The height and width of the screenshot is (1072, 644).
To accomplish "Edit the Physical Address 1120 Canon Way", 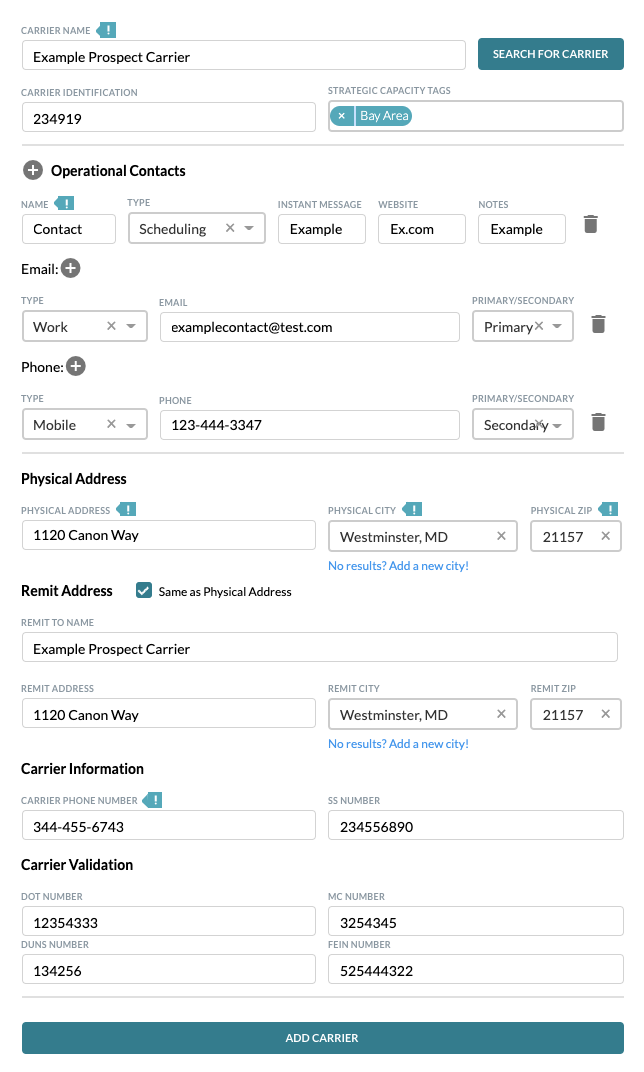I will tap(168, 535).
